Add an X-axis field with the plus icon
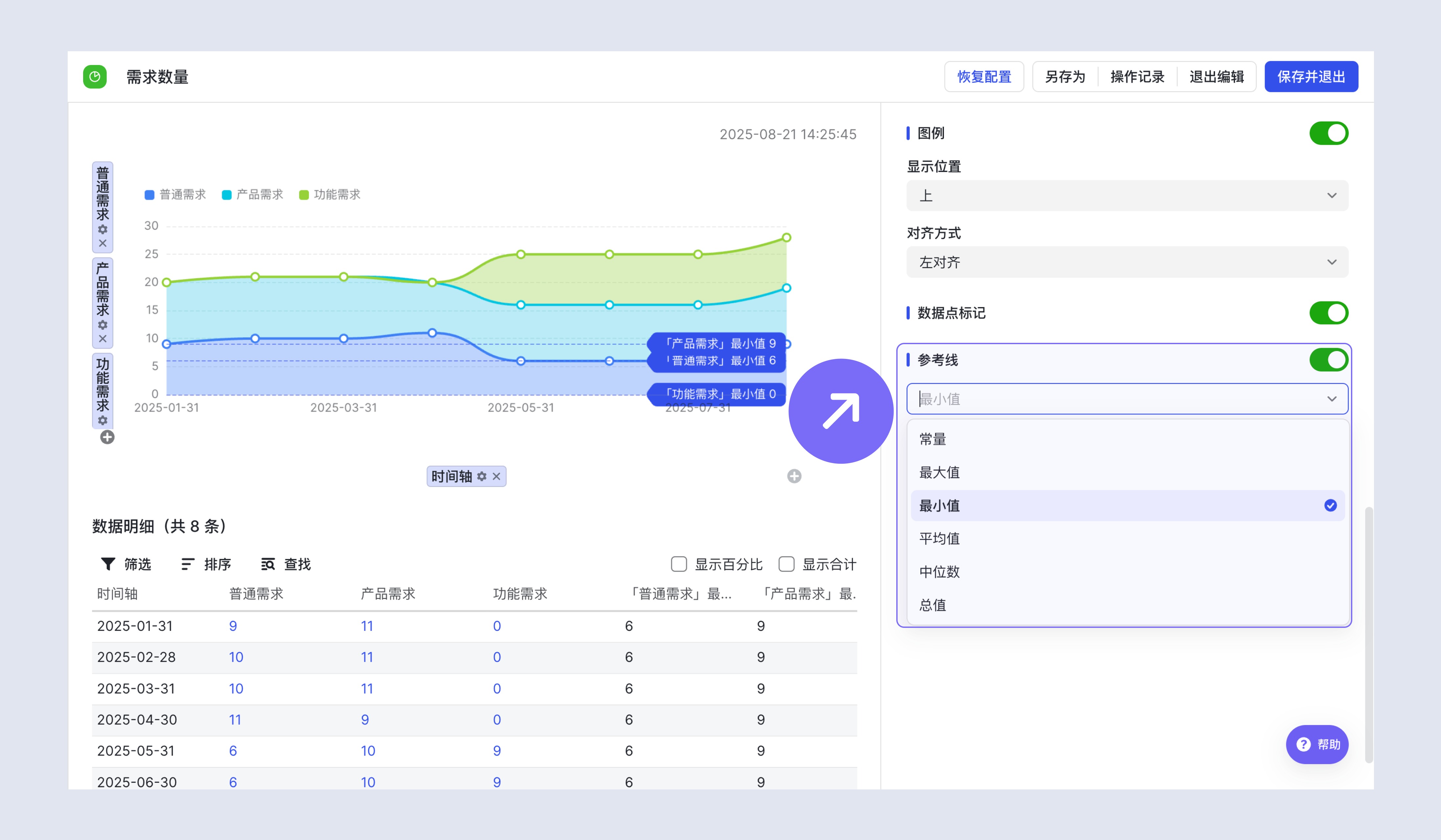The image size is (1441, 840). pyautogui.click(x=794, y=476)
